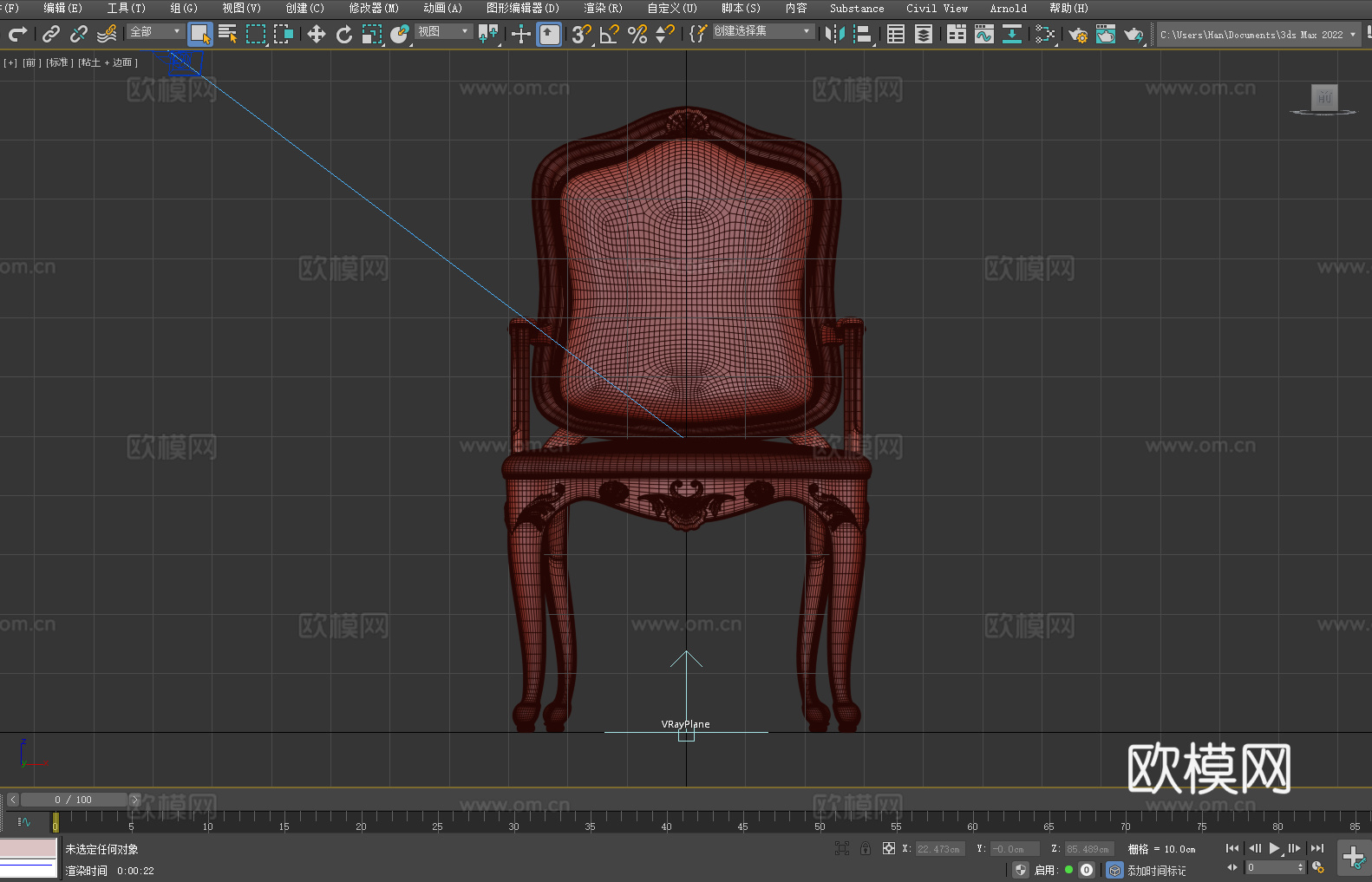The width and height of the screenshot is (1372, 882).
Task: Open Render Setup teapot gear icon
Action: (x=1078, y=34)
